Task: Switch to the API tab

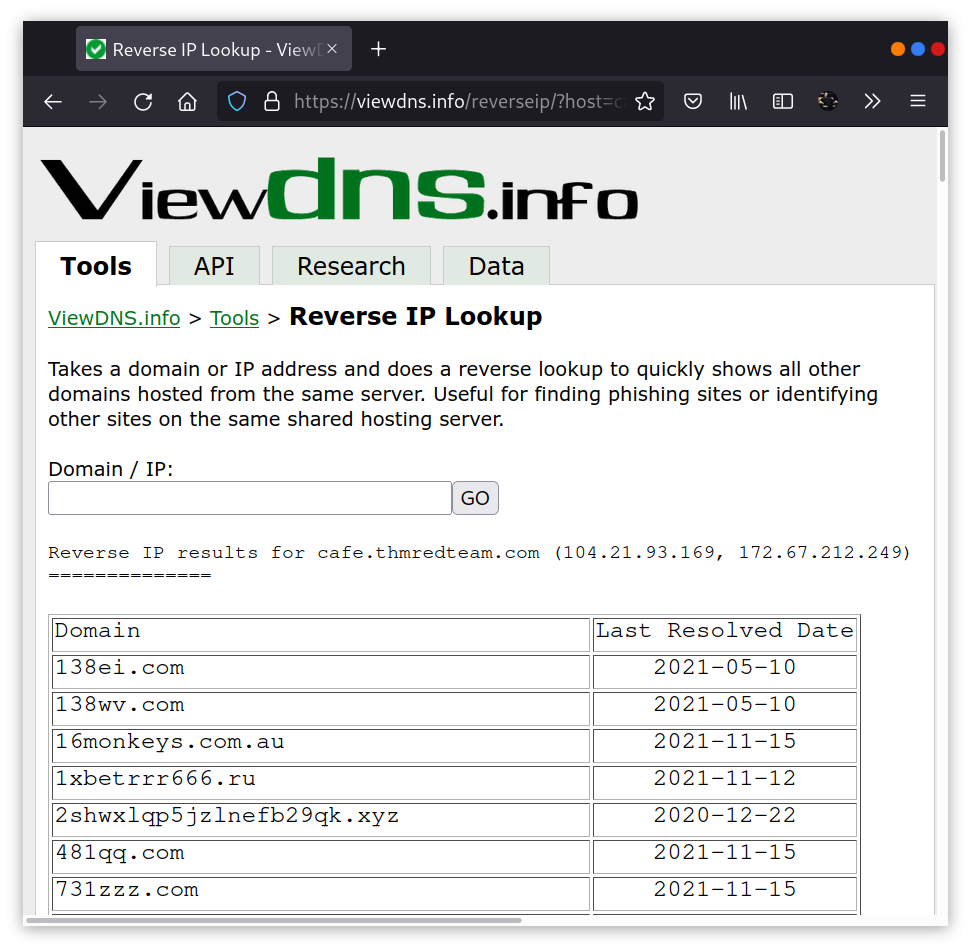Action: [x=214, y=266]
